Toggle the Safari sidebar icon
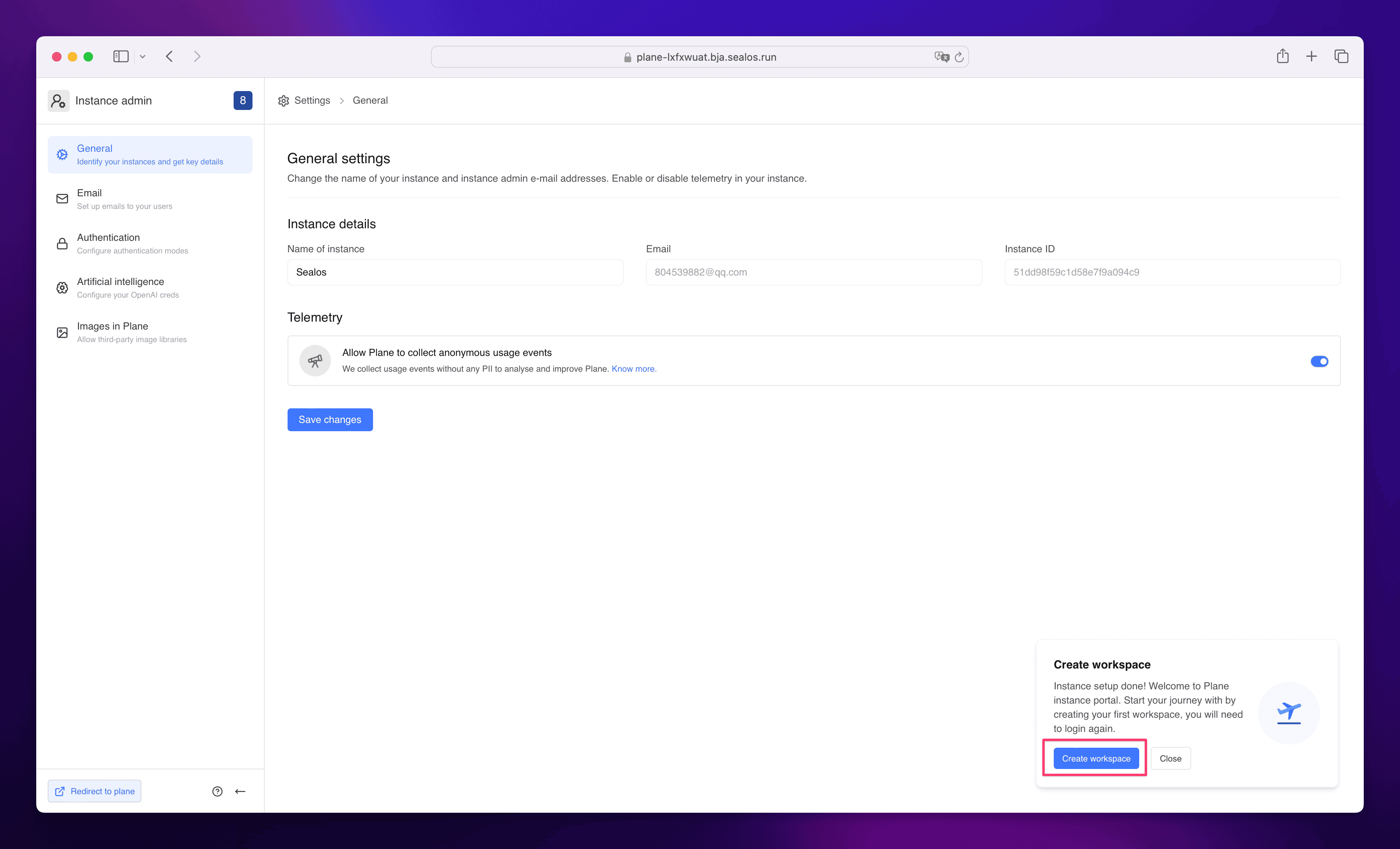Image resolution: width=1400 pixels, height=849 pixels. point(121,56)
